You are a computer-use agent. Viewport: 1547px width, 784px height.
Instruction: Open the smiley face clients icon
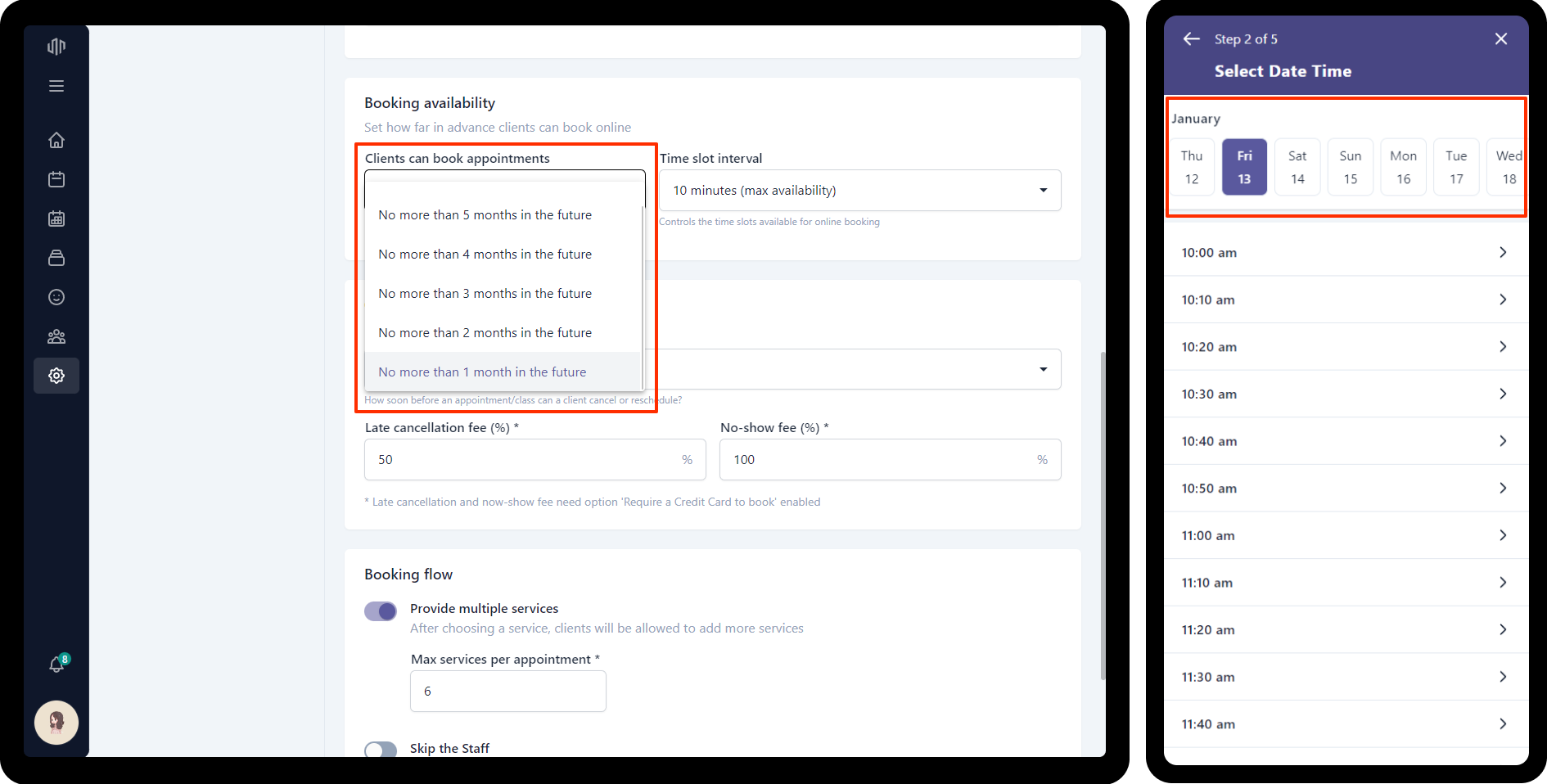pos(56,297)
